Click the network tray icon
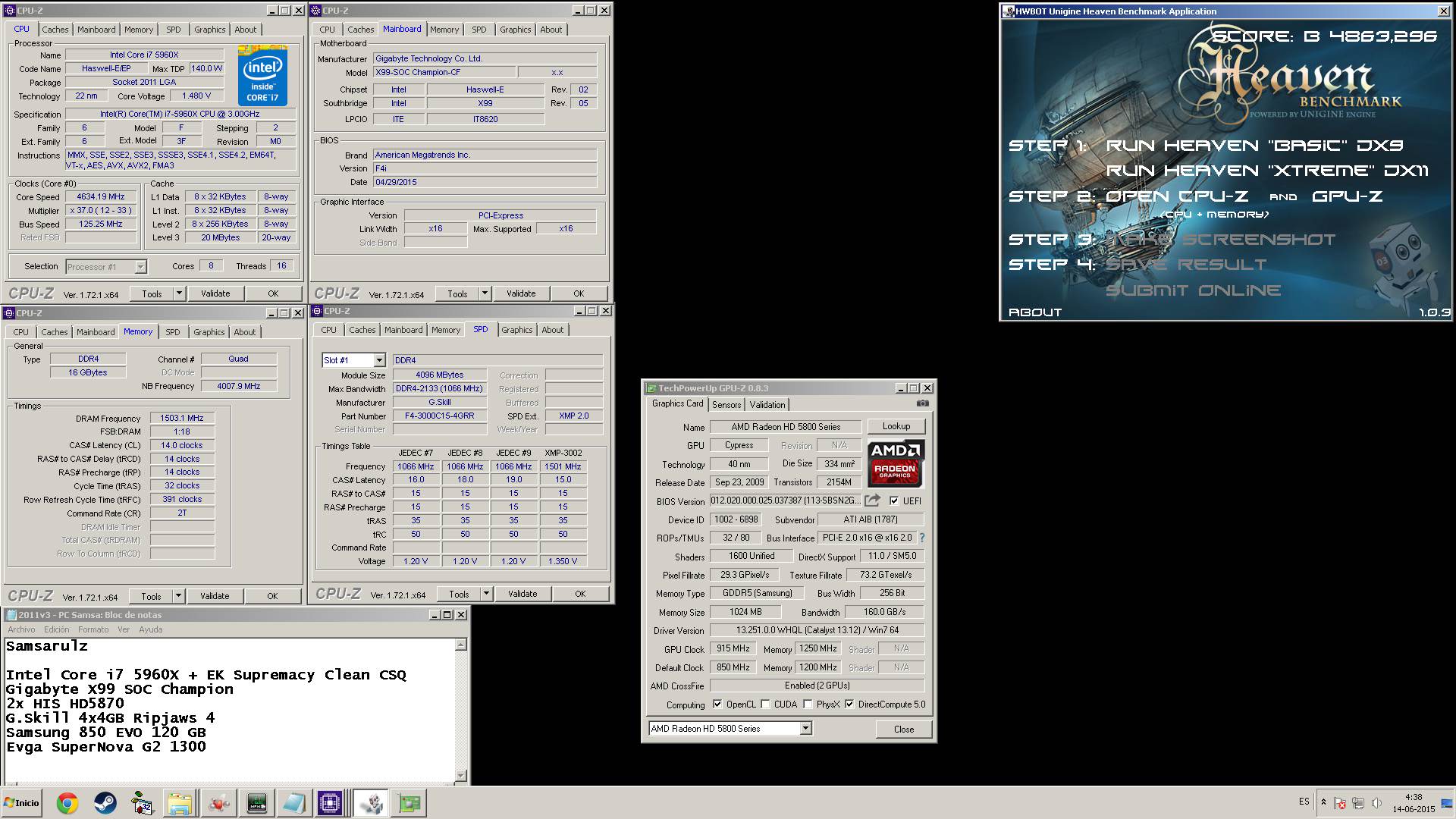The height and width of the screenshot is (819, 1456). point(1358,803)
